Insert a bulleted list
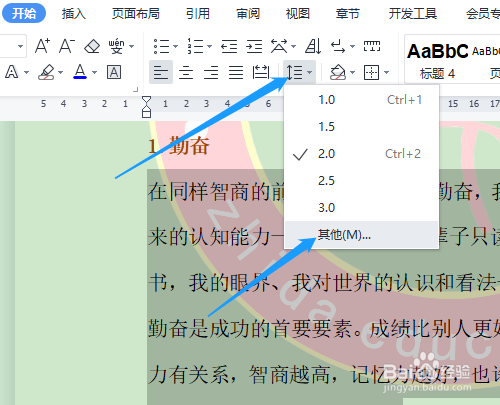Screen dimensions: 500x405 pyautogui.click(x=161, y=46)
